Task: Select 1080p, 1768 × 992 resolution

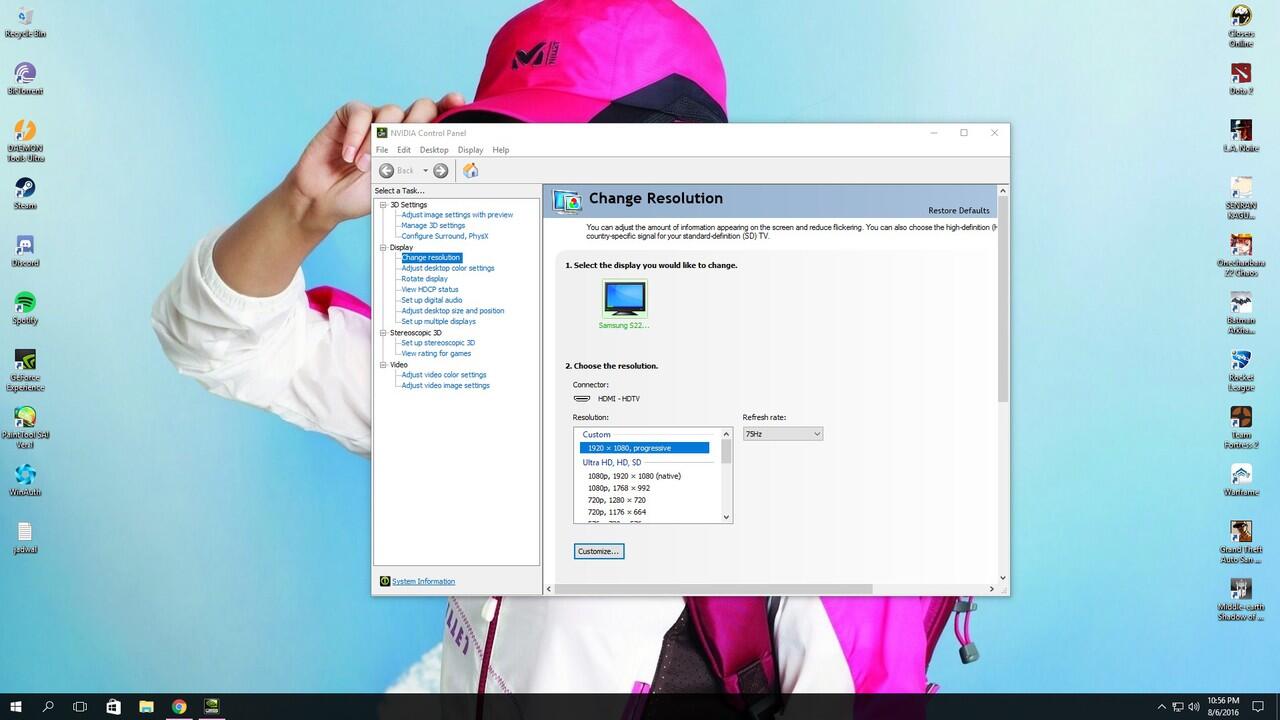Action: pyautogui.click(x=619, y=488)
